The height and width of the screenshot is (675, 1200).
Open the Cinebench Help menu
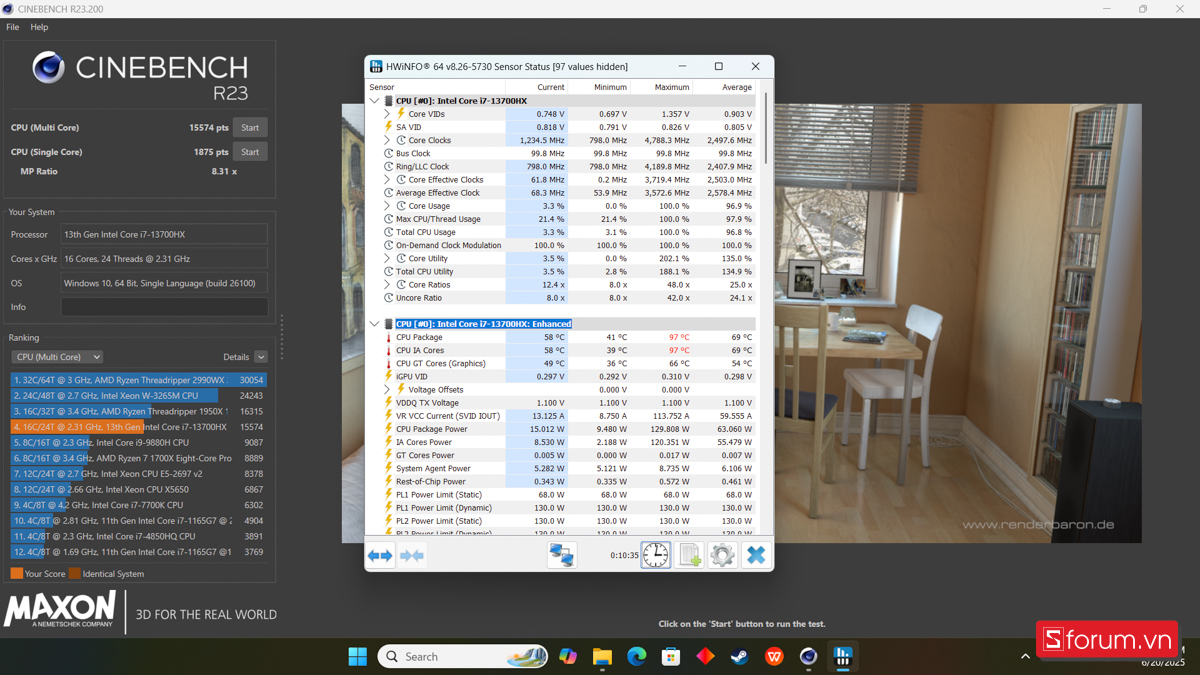click(x=39, y=27)
